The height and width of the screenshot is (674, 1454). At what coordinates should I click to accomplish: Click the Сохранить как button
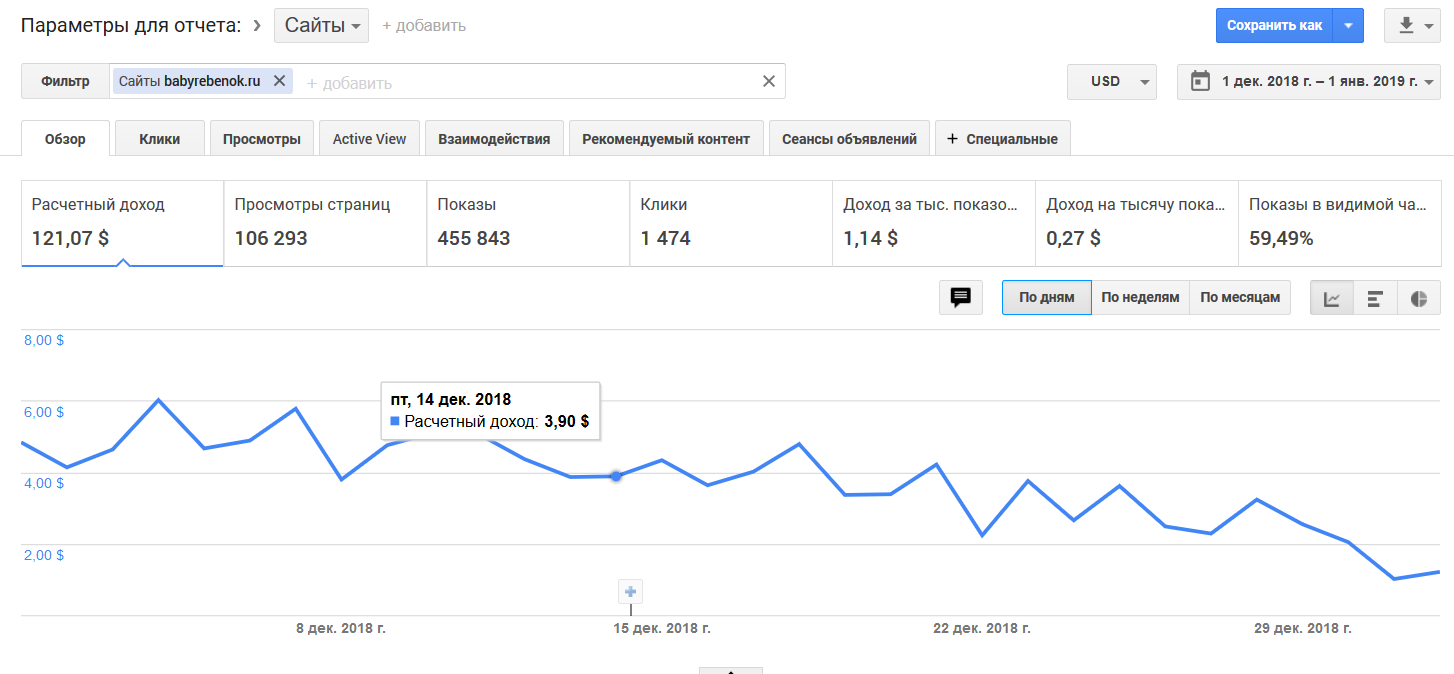pos(1274,26)
